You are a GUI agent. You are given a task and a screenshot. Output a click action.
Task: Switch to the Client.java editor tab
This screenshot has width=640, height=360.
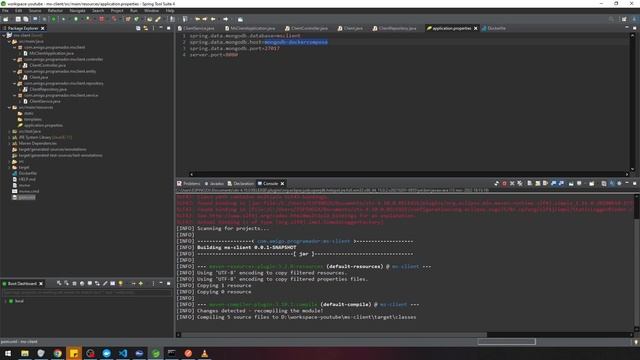350,28
